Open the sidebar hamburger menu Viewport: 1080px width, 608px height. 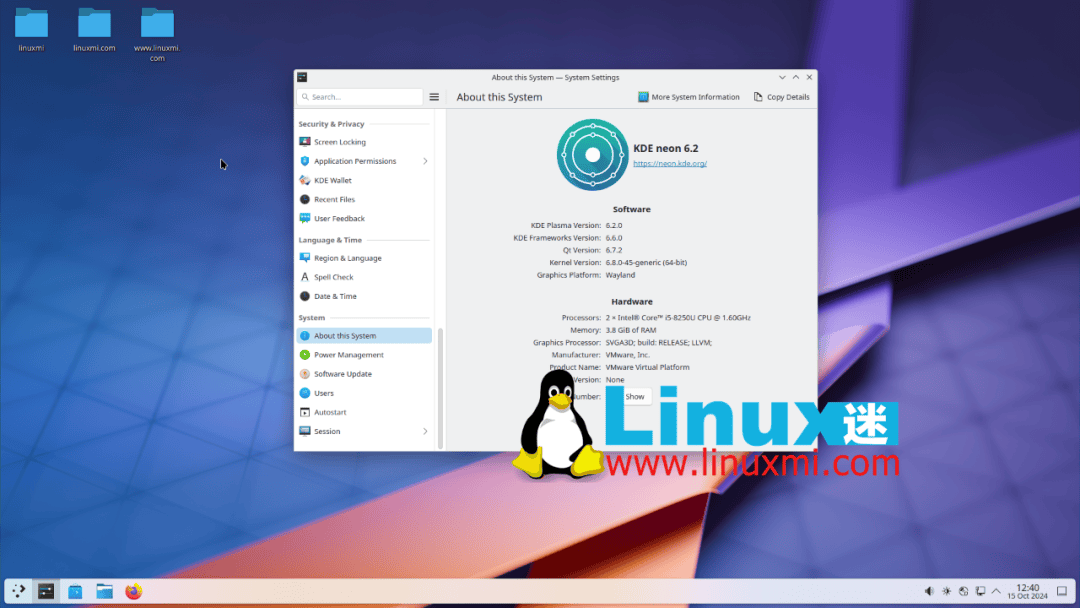coord(434,97)
